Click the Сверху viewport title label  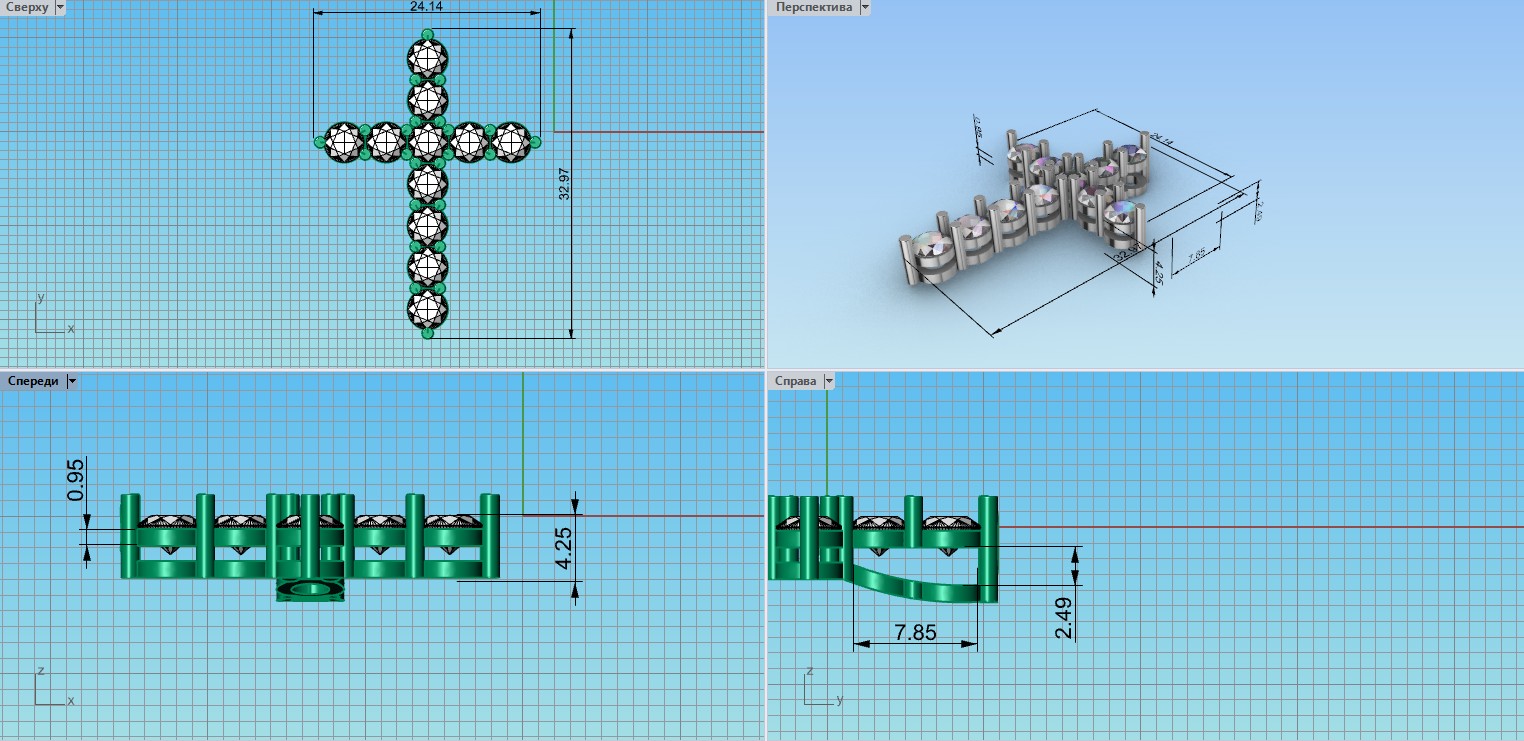26,7
